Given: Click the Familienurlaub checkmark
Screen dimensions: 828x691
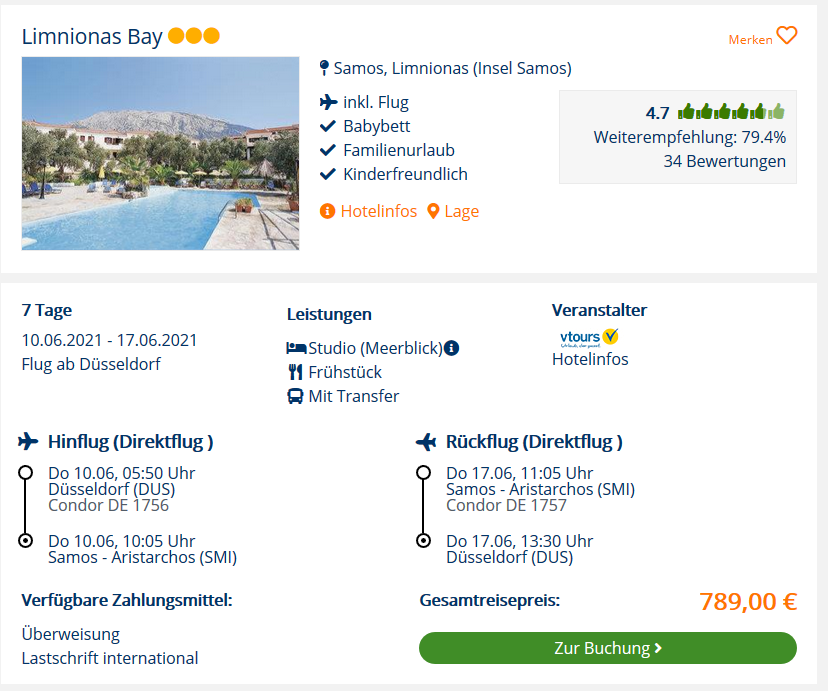Looking at the screenshot, I should point(328,150).
